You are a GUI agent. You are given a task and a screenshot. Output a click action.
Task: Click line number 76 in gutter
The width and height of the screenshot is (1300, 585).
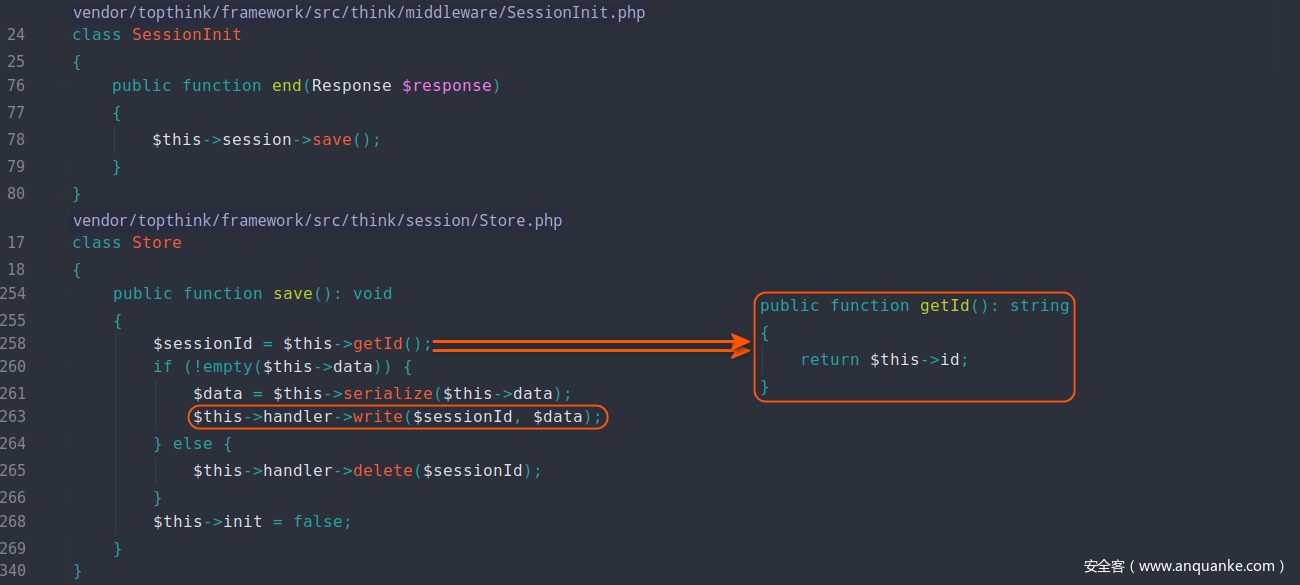[x=16, y=85]
